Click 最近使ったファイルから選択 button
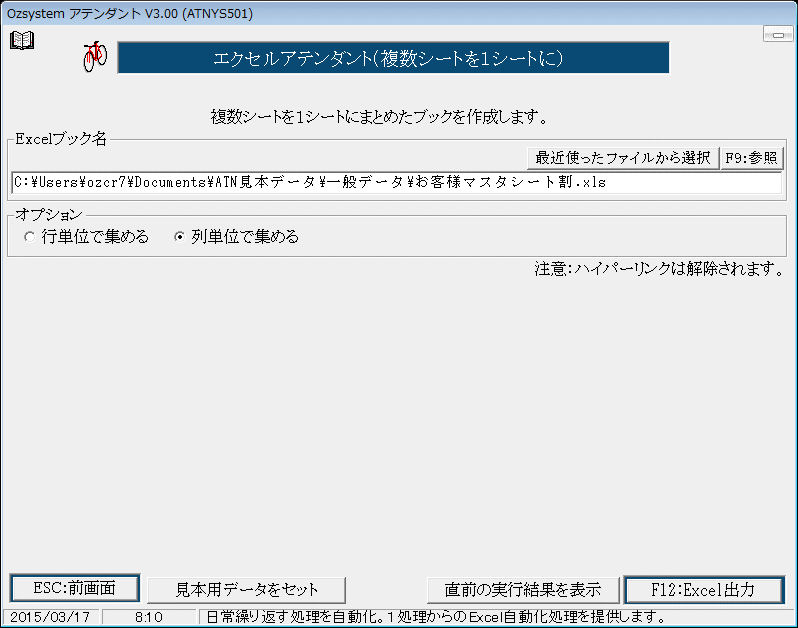Viewport: 798px width, 628px height. [622, 158]
